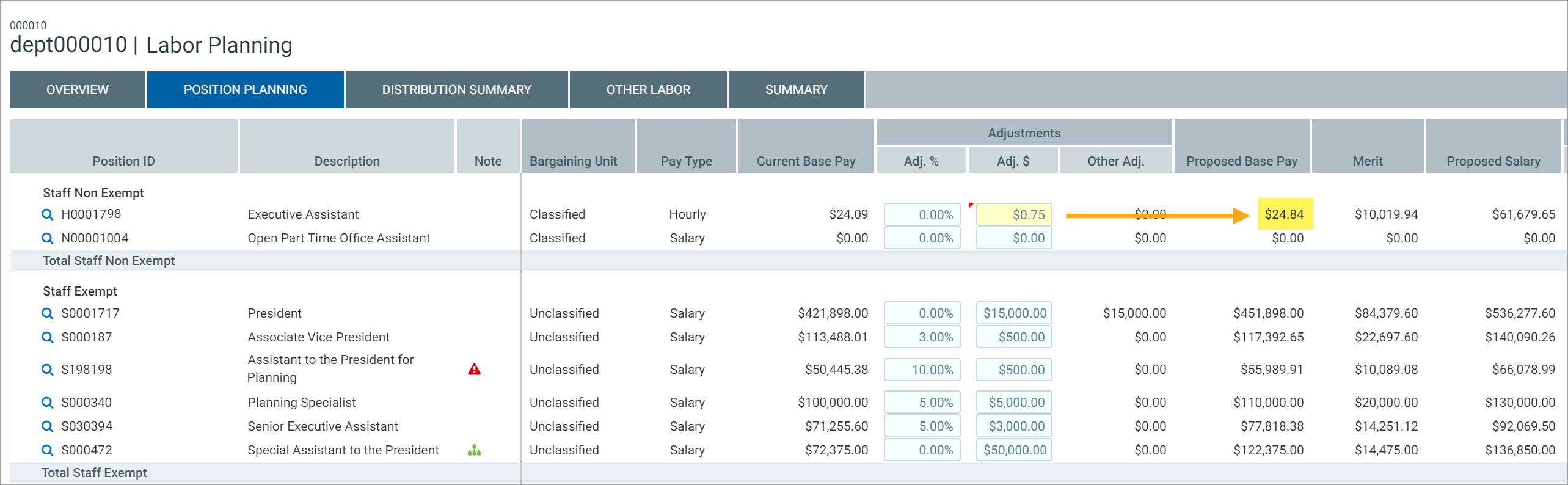Click red warning note icon for S198198
This screenshot has height=485, width=1568.
[474, 370]
